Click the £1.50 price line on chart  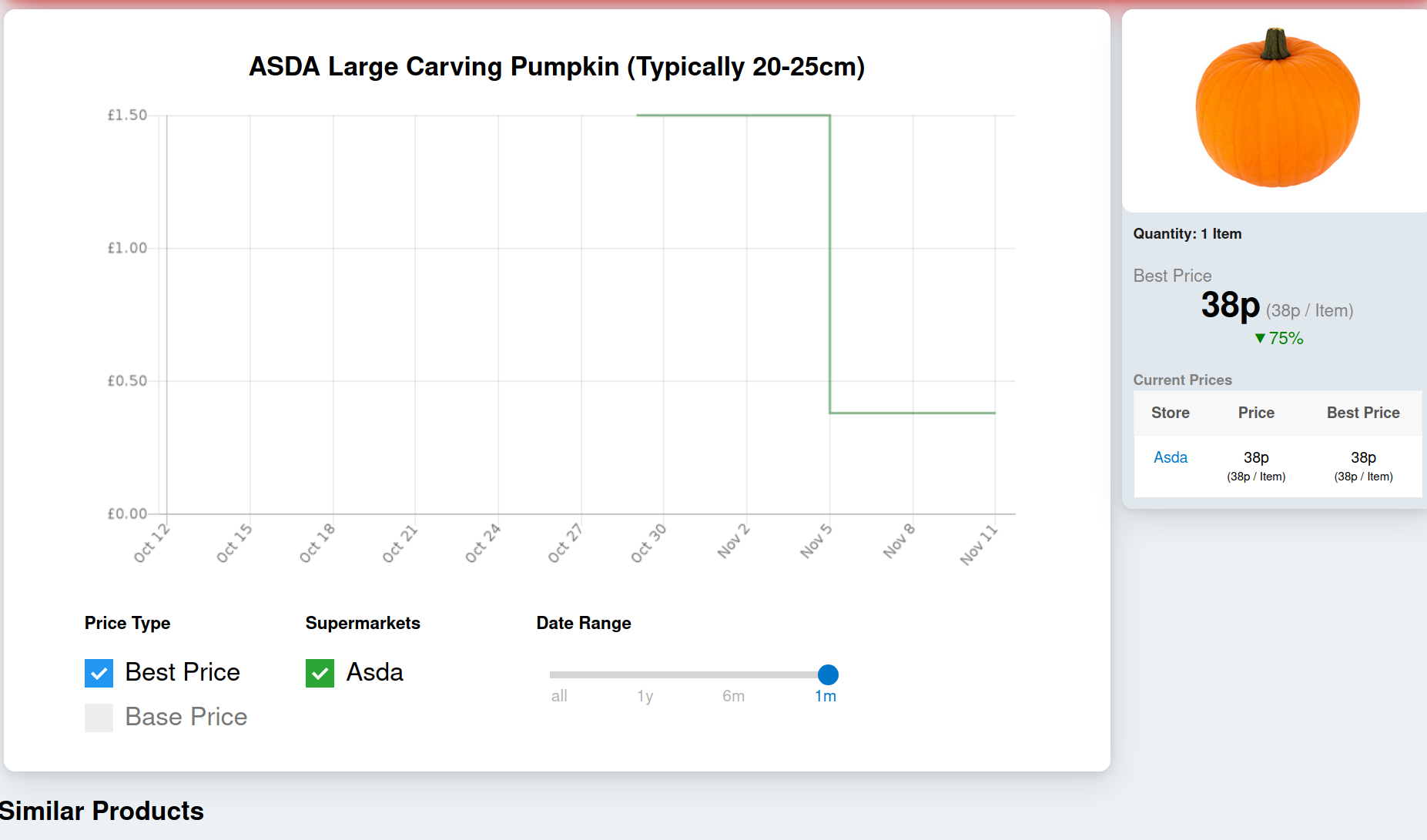tap(732, 115)
